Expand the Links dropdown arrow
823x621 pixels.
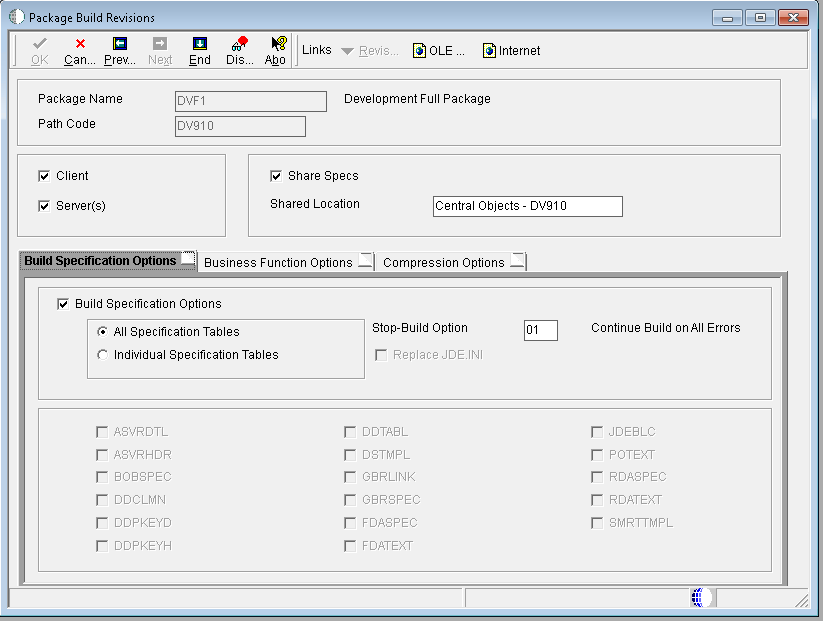[x=347, y=51]
